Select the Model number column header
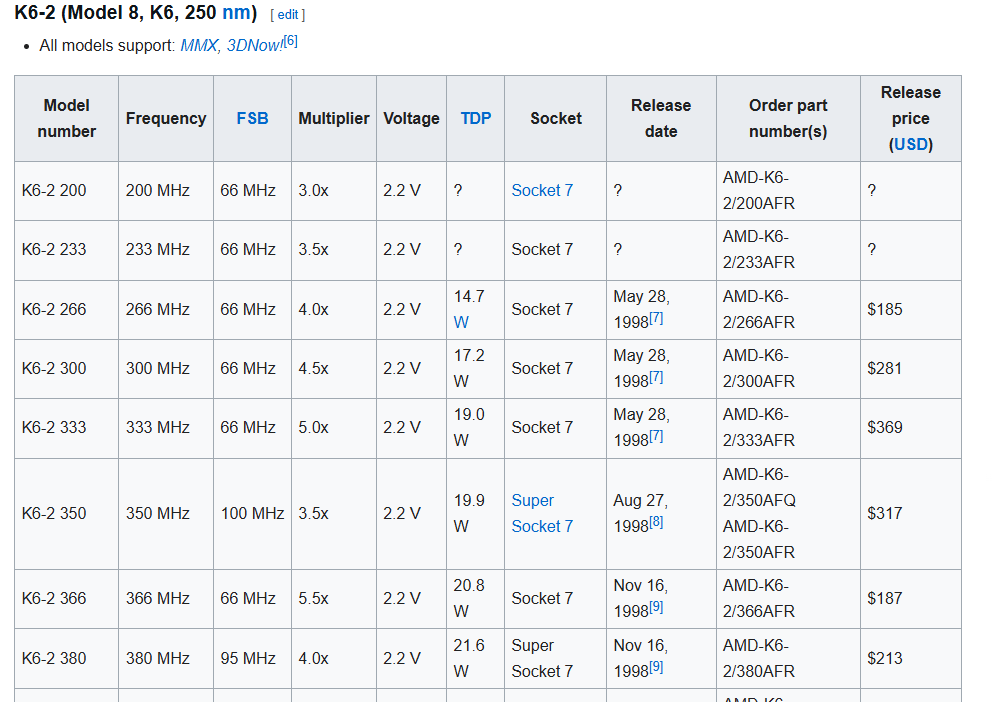The image size is (992, 702). click(66, 118)
